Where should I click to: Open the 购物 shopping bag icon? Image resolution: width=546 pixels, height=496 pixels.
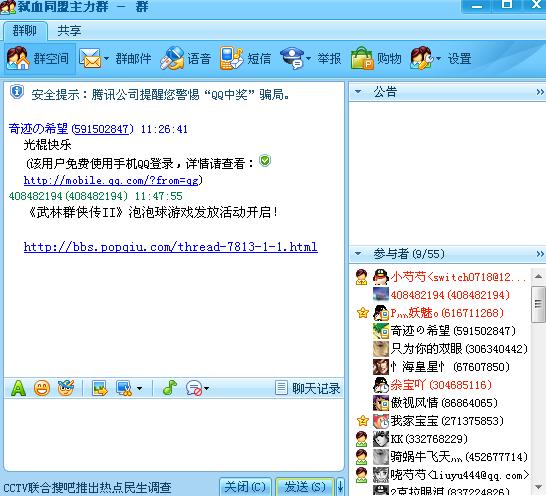[362, 58]
